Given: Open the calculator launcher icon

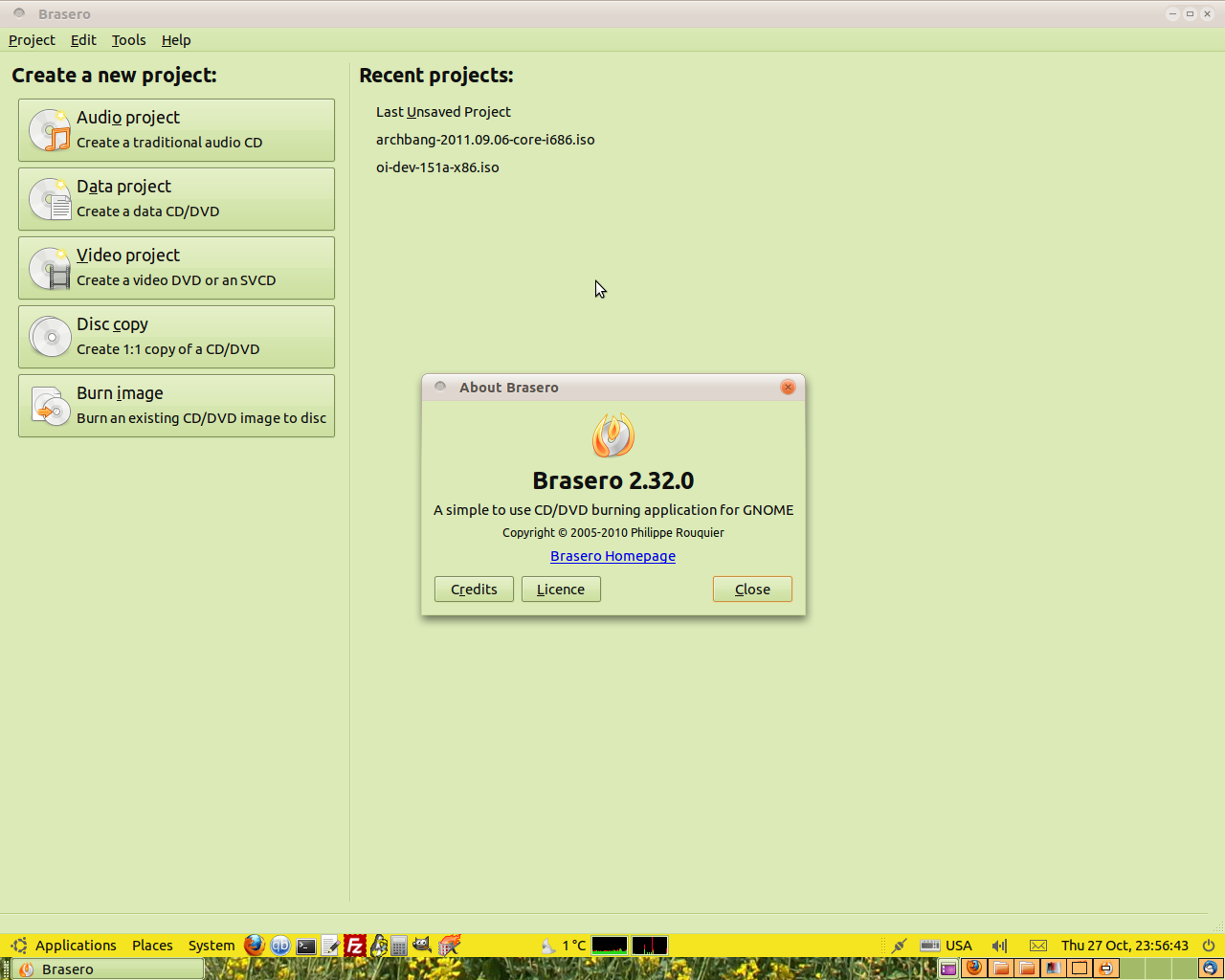Looking at the screenshot, I should (399, 946).
